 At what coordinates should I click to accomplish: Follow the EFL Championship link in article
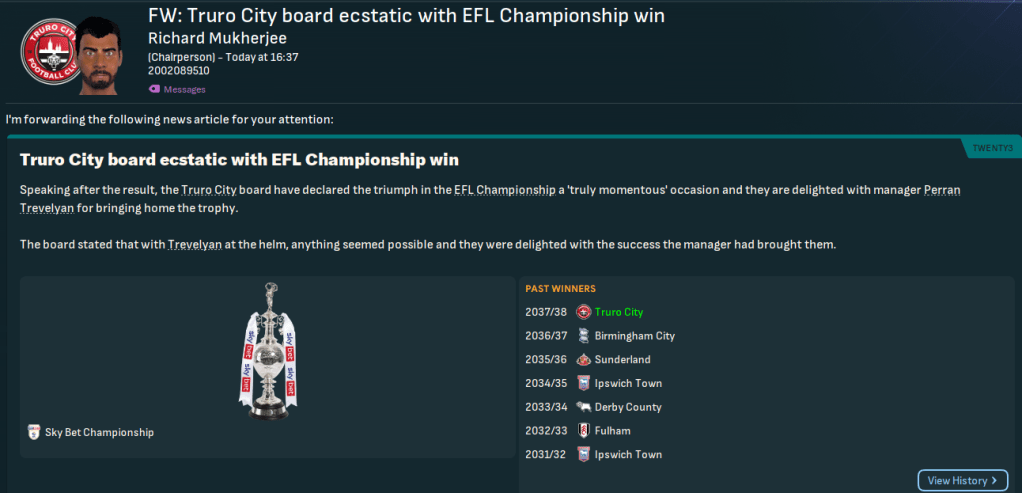point(504,189)
